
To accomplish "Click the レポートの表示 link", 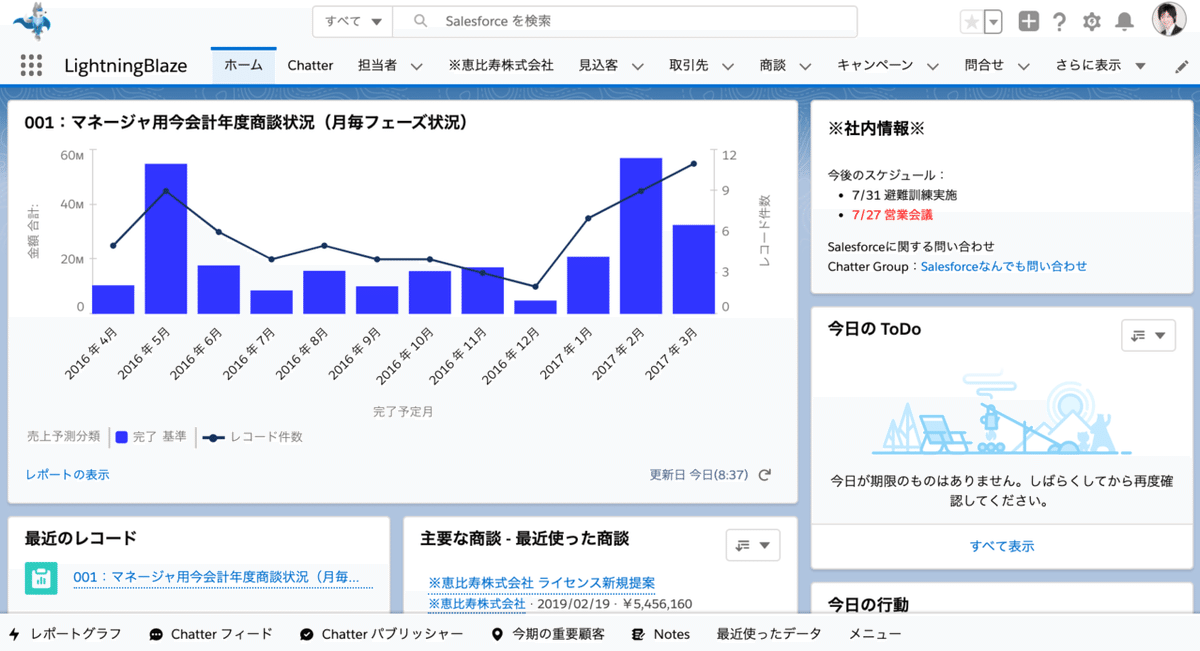I will point(67,475).
